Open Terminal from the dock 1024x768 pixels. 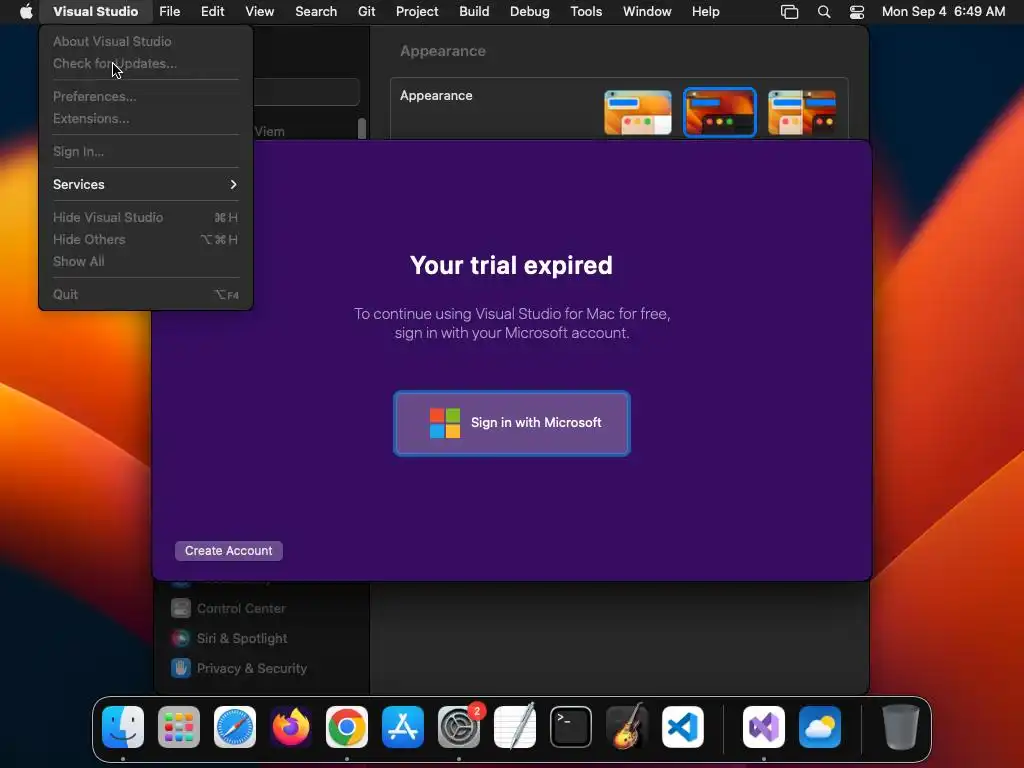pos(571,727)
